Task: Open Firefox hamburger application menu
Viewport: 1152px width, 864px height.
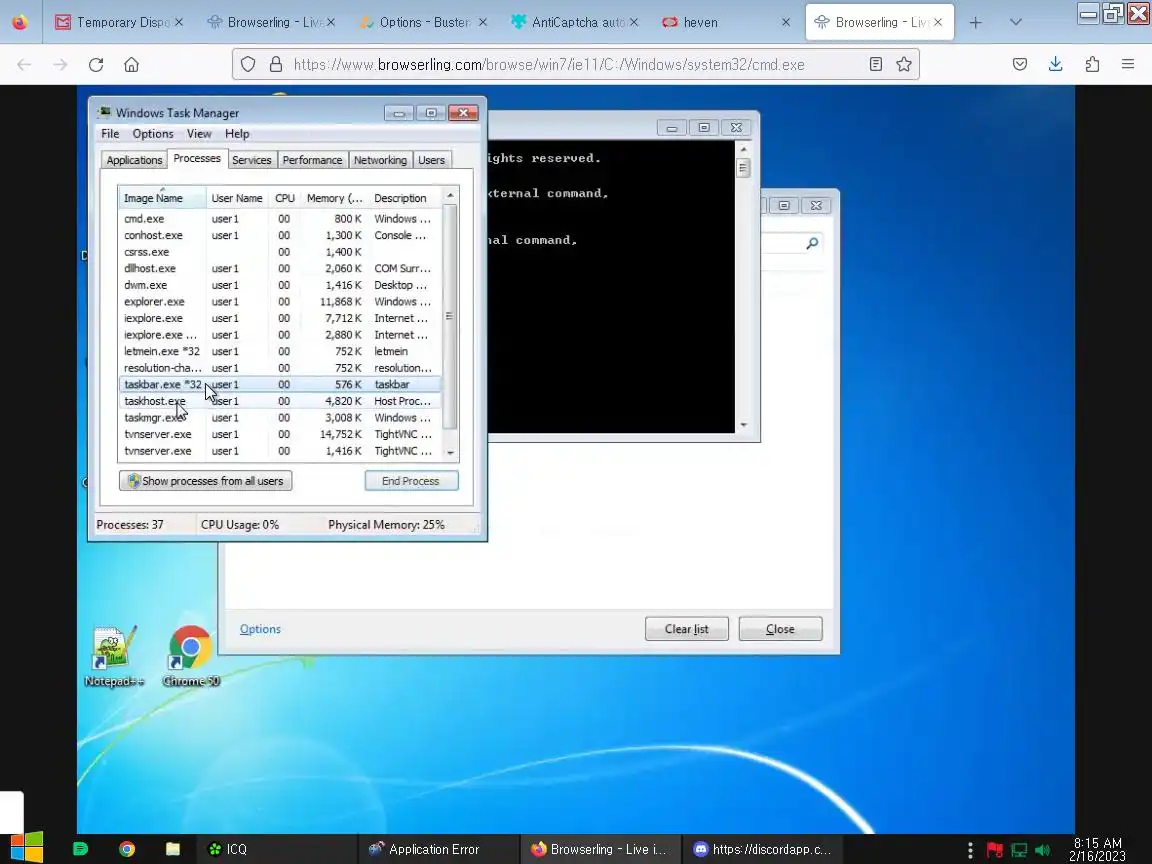Action: pos(1128,65)
